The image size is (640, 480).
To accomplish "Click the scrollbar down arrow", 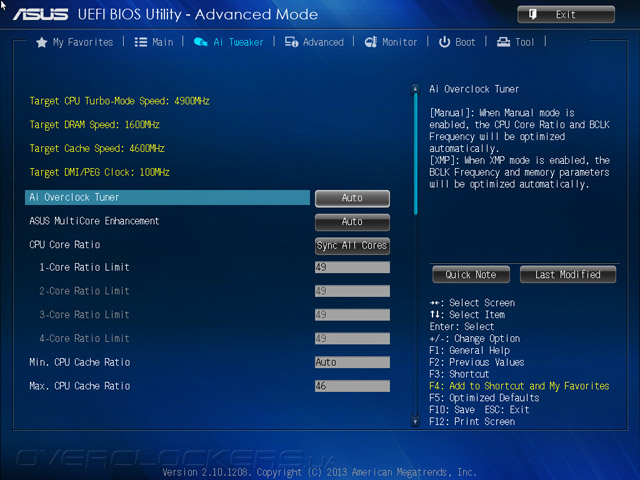I will tap(416, 421).
